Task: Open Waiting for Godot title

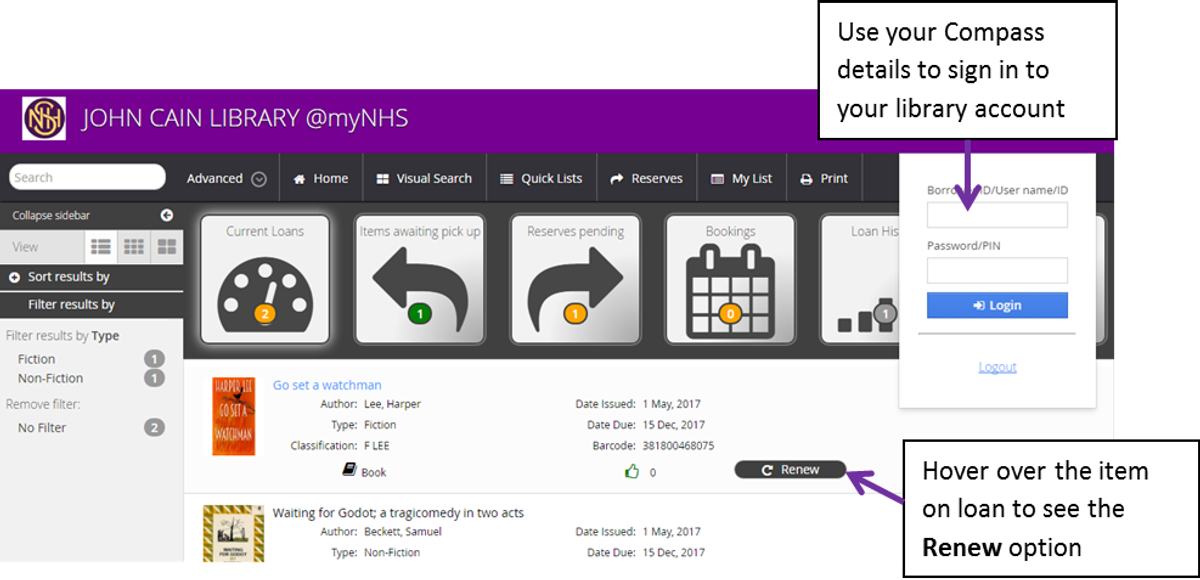Action: [x=398, y=513]
